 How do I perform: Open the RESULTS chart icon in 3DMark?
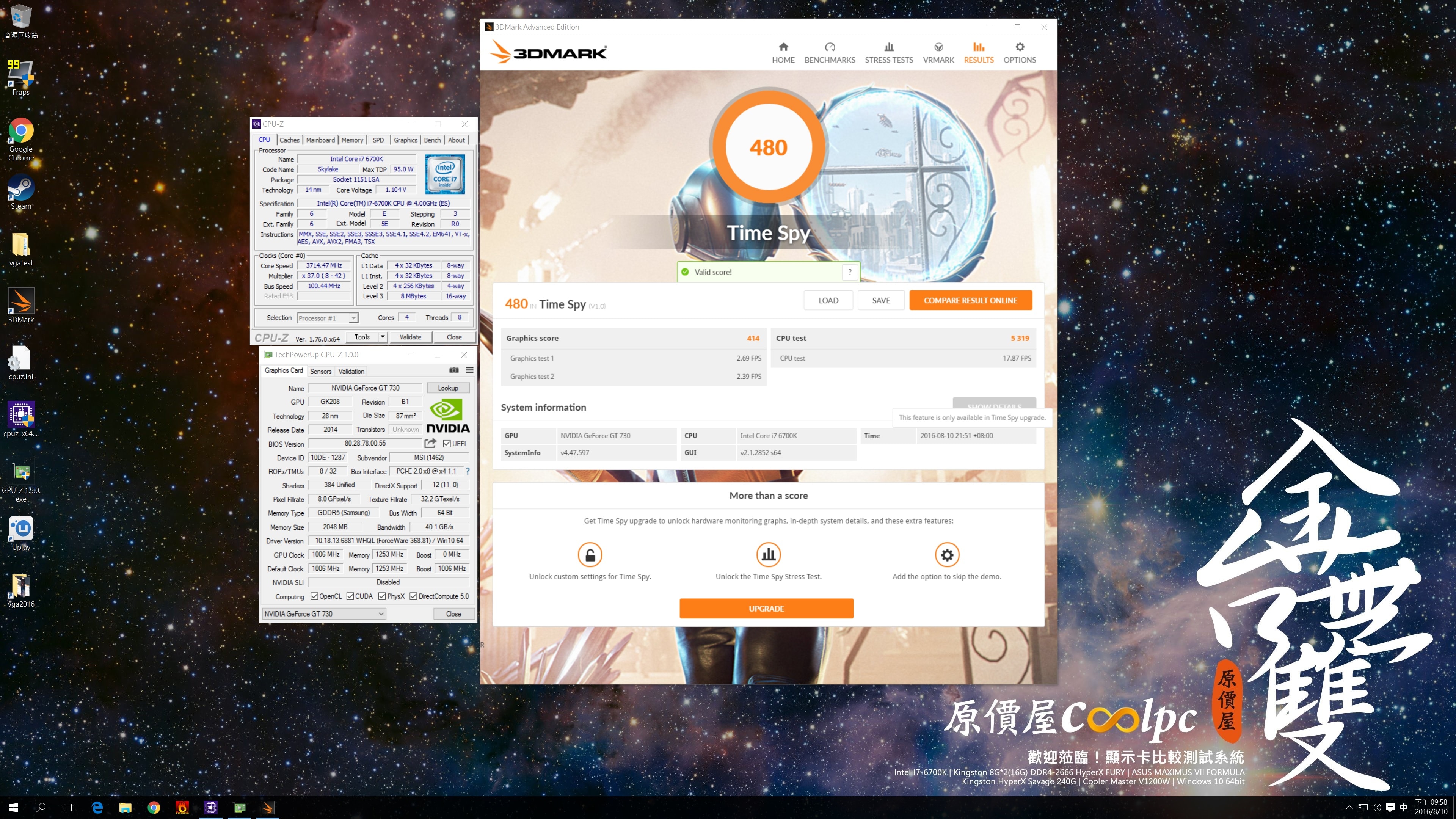pyautogui.click(x=978, y=47)
